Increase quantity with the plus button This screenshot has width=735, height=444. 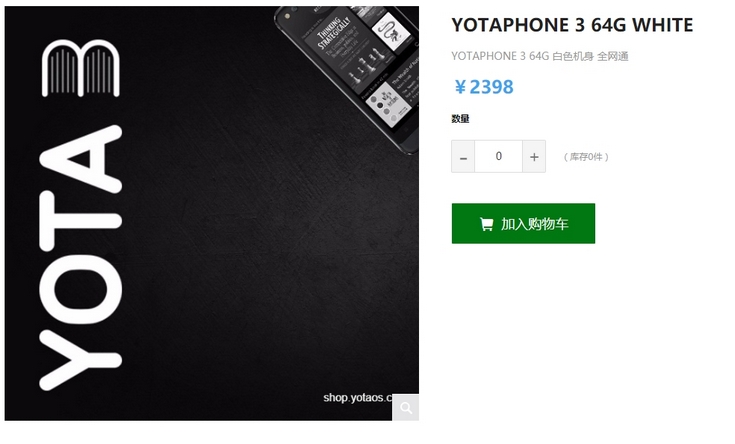pyautogui.click(x=534, y=157)
